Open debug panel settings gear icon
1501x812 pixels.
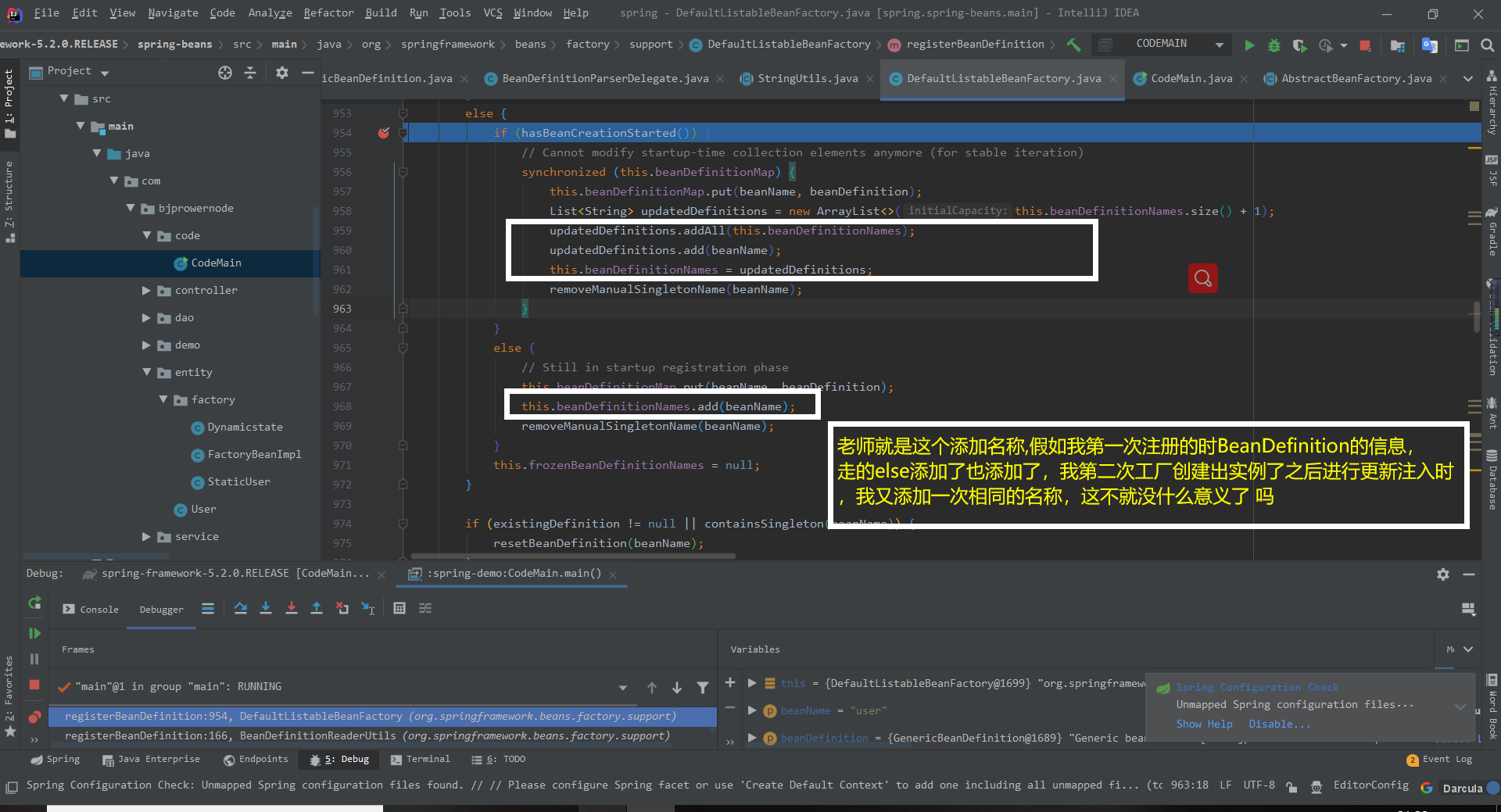tap(1443, 574)
